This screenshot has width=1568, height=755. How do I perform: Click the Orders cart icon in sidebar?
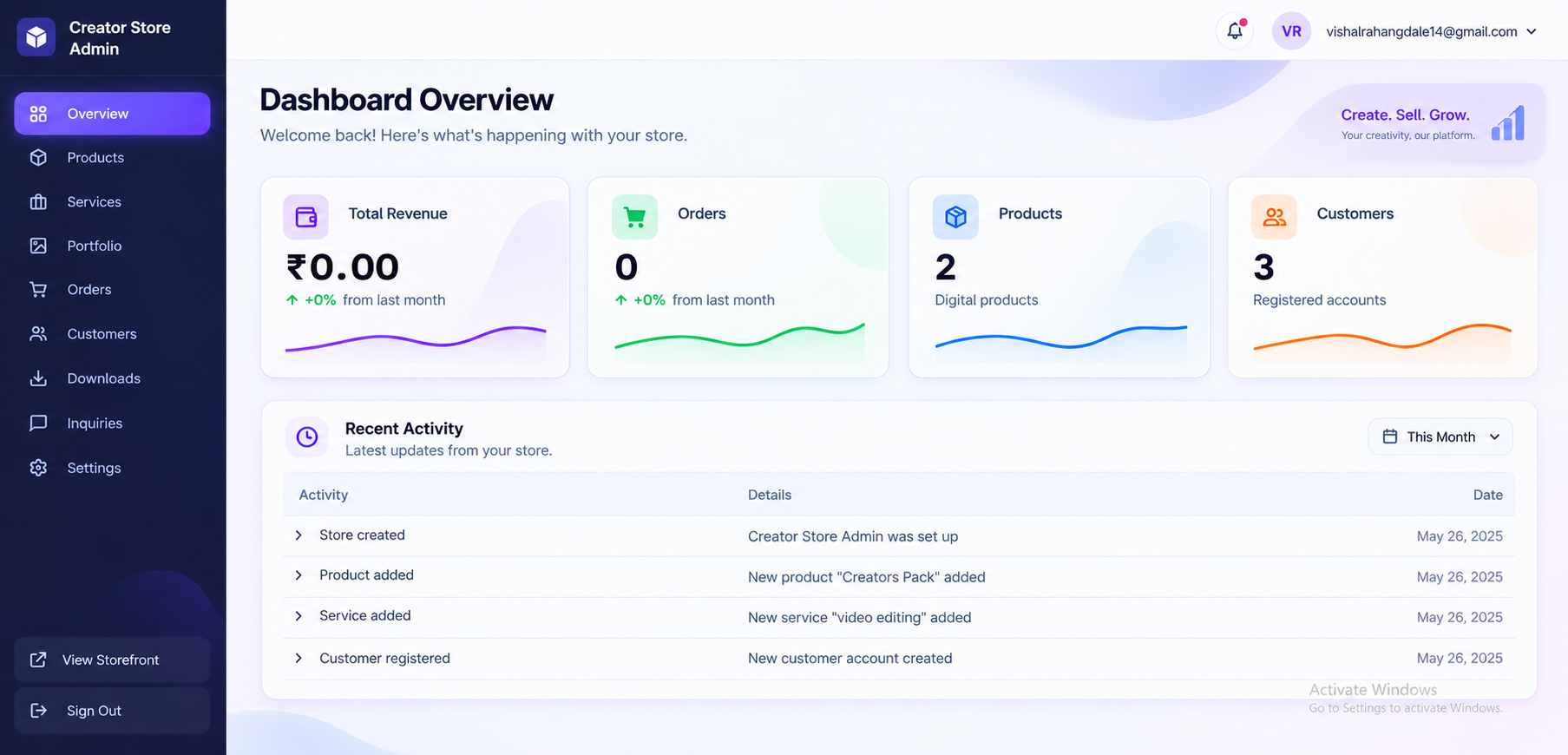pyautogui.click(x=38, y=289)
